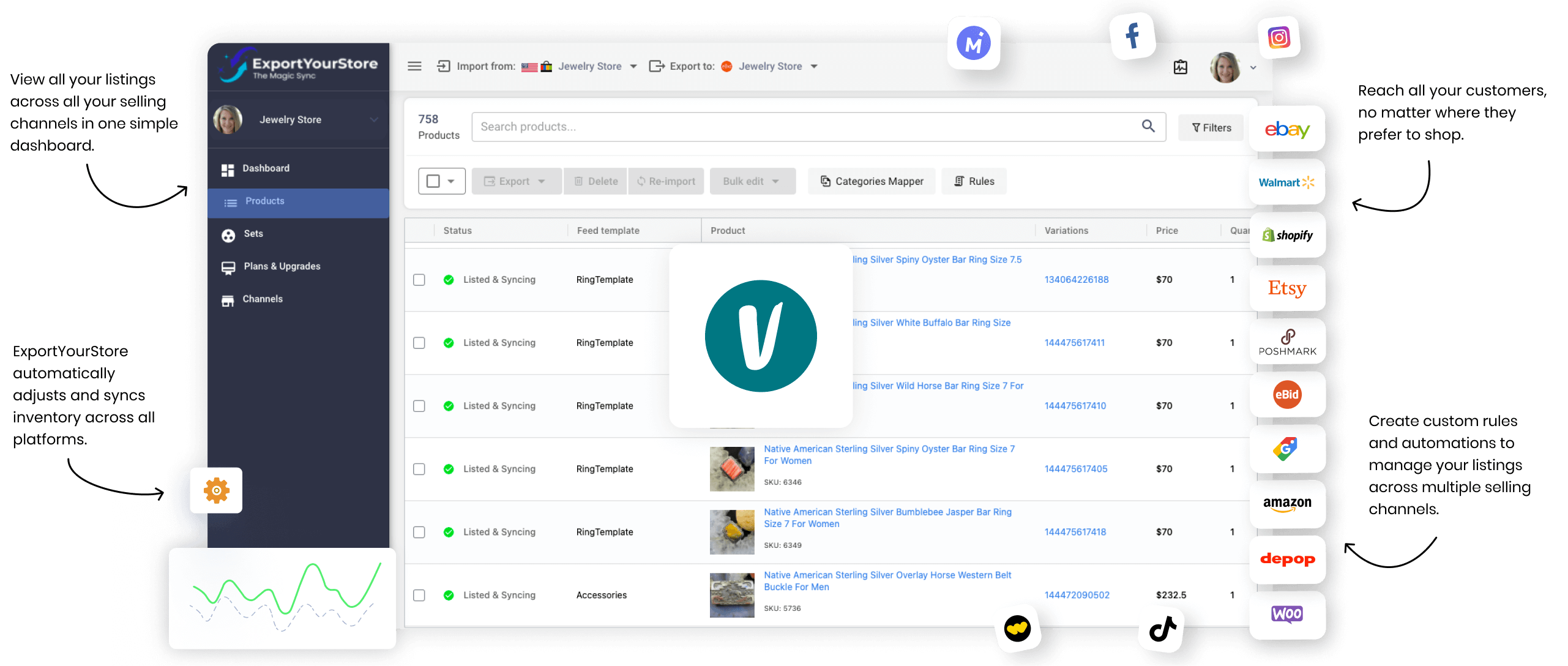Image resolution: width=1568 pixels, height=666 pixels.
Task: Tick the checkbox for the Accessories row
Action: (419, 595)
